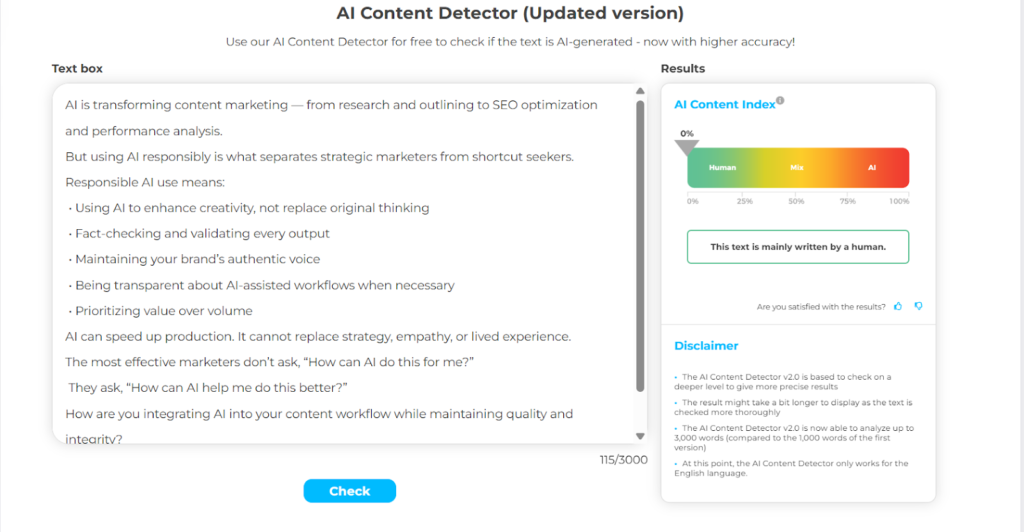Click 'Maintaining your brand's authentic voice' line
The width and height of the screenshot is (1024, 532).
pyautogui.click(x=195, y=259)
